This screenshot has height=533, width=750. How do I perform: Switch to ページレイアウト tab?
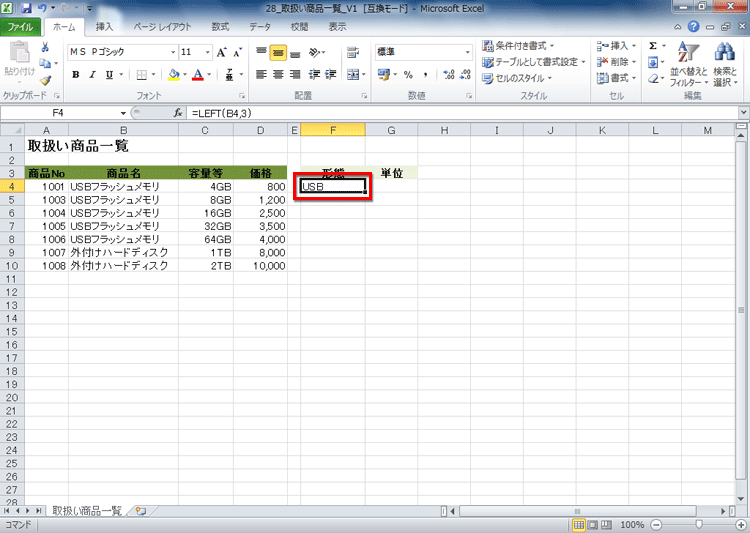coord(162,27)
